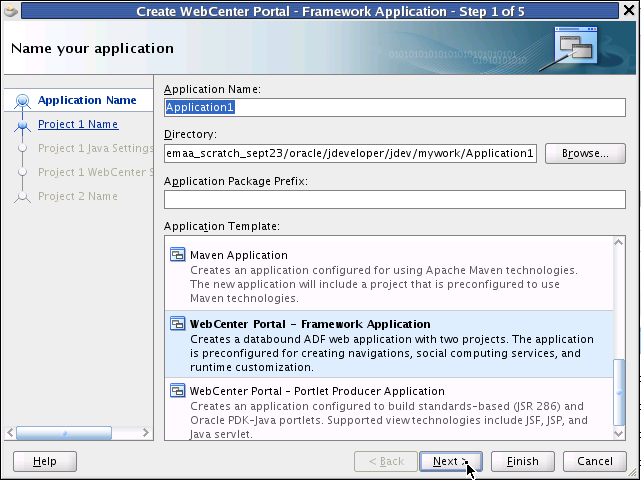Click the Finish button
Screen dimensions: 641x480
pos(522,462)
